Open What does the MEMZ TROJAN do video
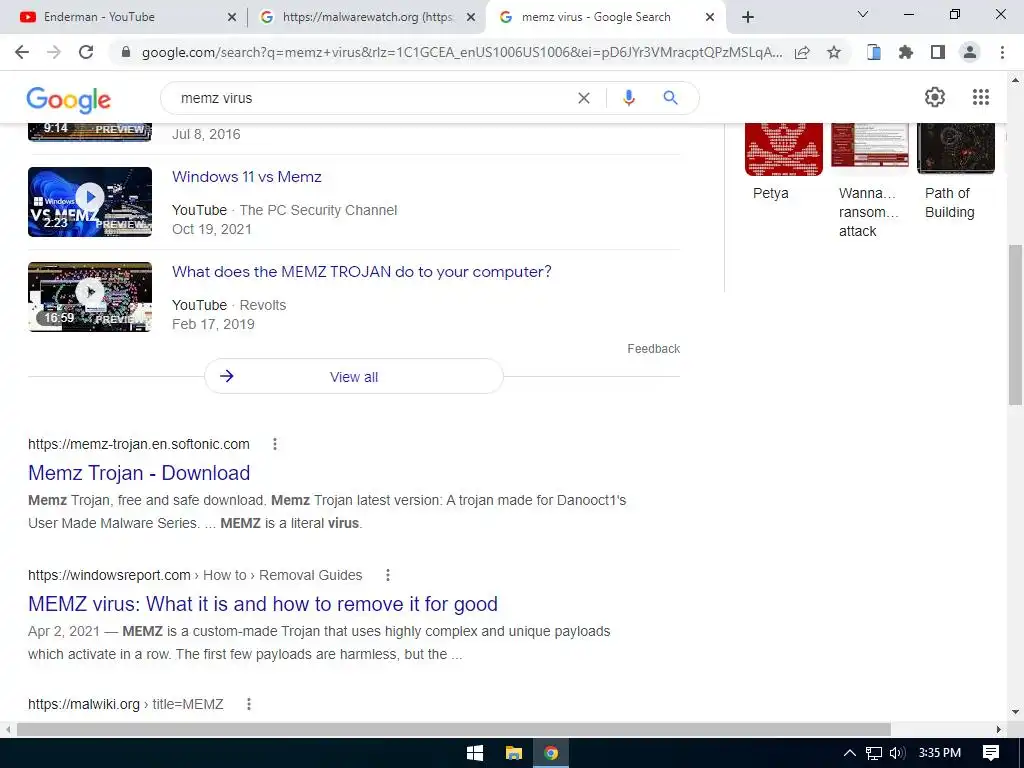The width and height of the screenshot is (1024, 768). [362, 272]
